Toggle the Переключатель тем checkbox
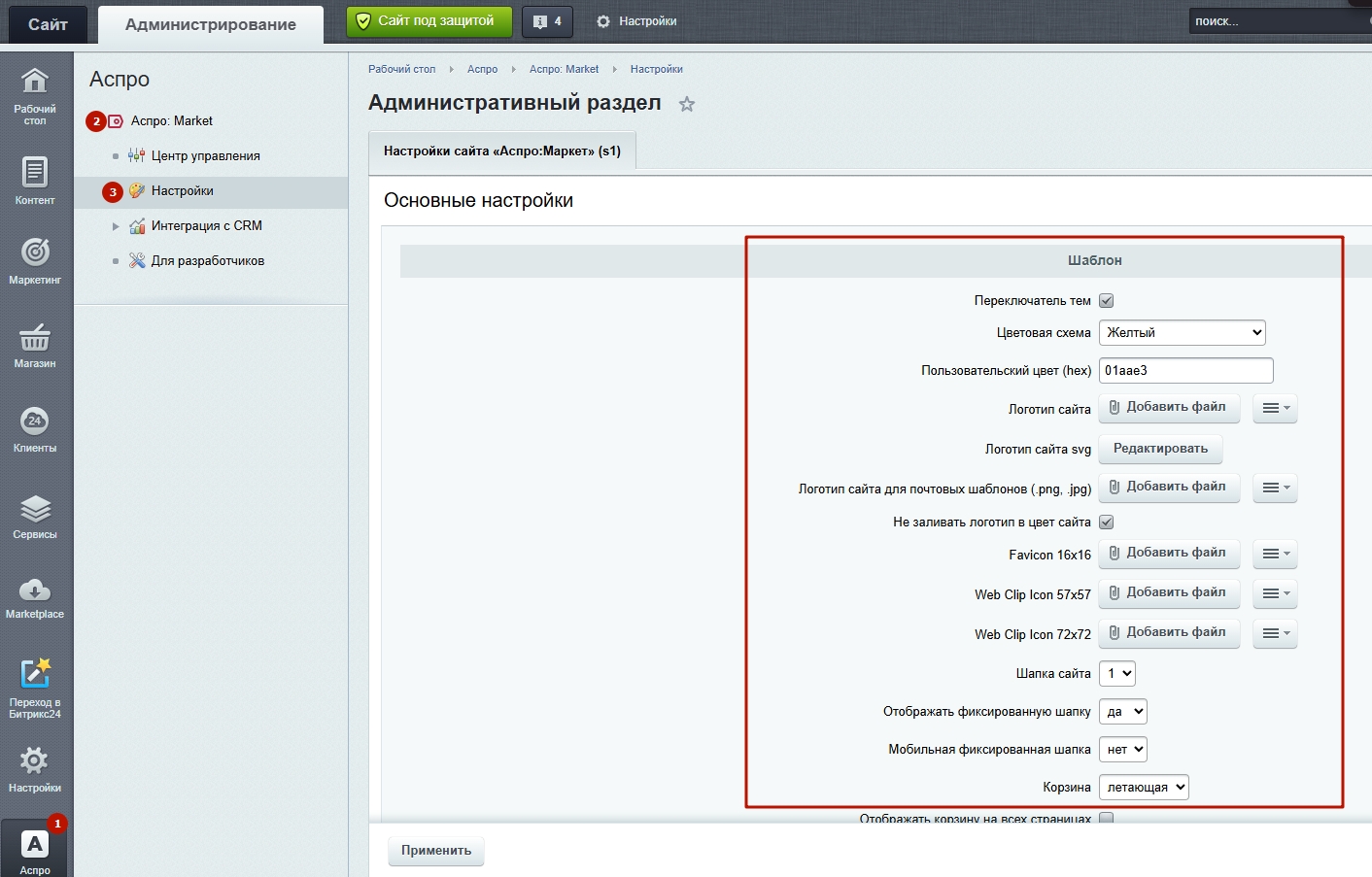 [x=1106, y=301]
